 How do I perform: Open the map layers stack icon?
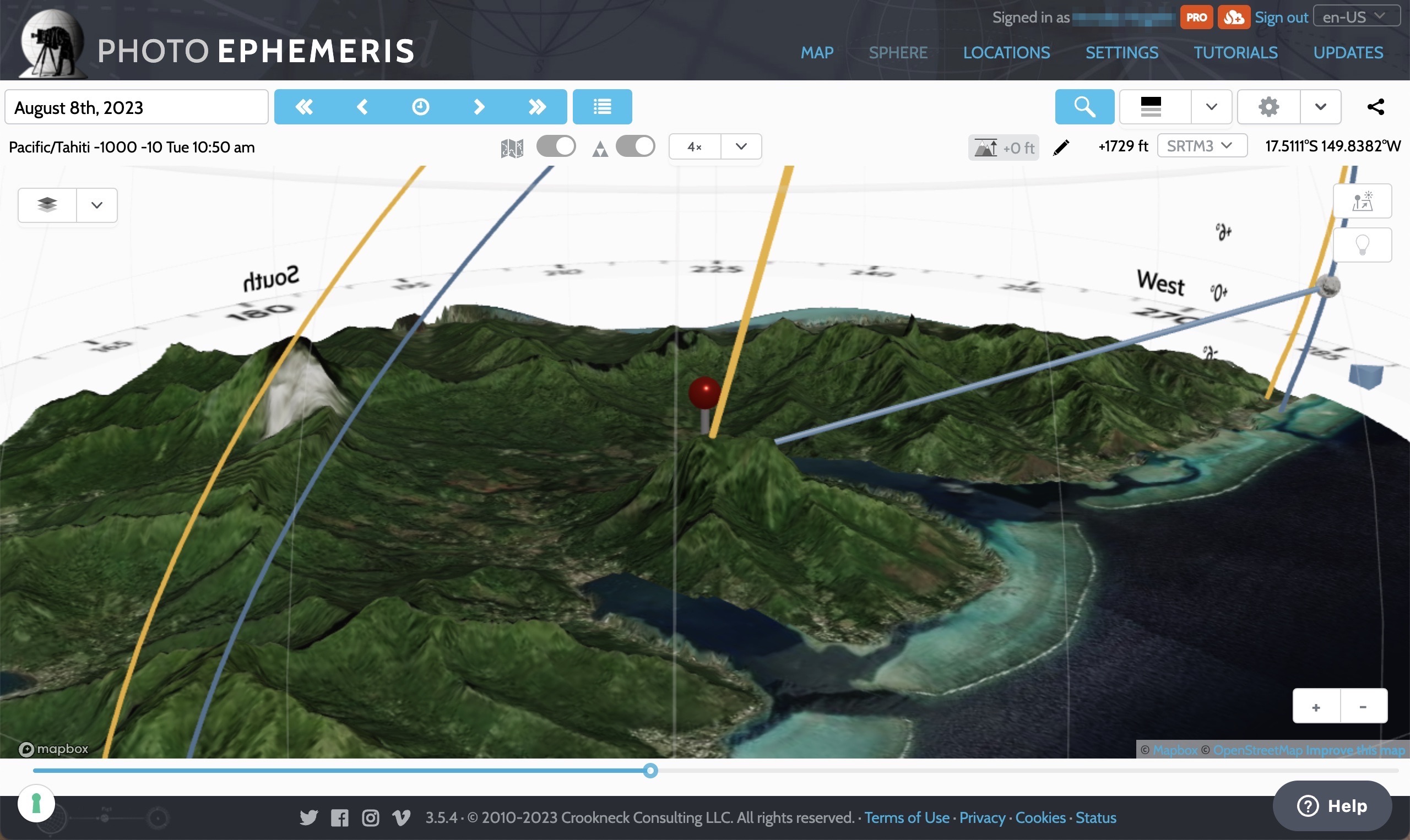tap(47, 205)
